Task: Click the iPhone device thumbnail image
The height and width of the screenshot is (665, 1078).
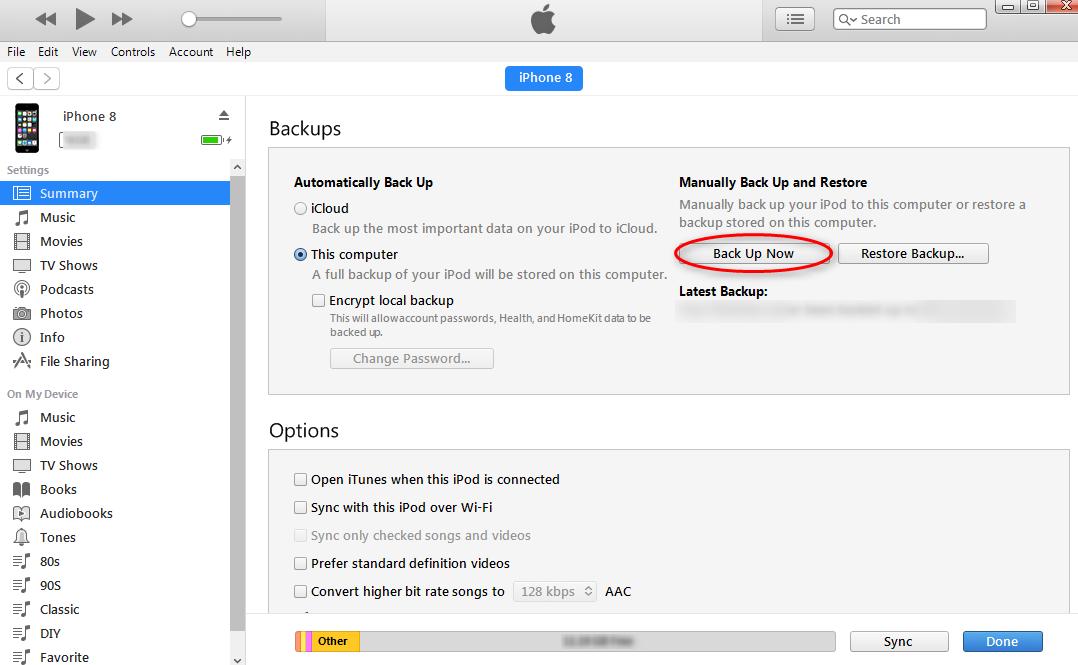Action: (28, 128)
